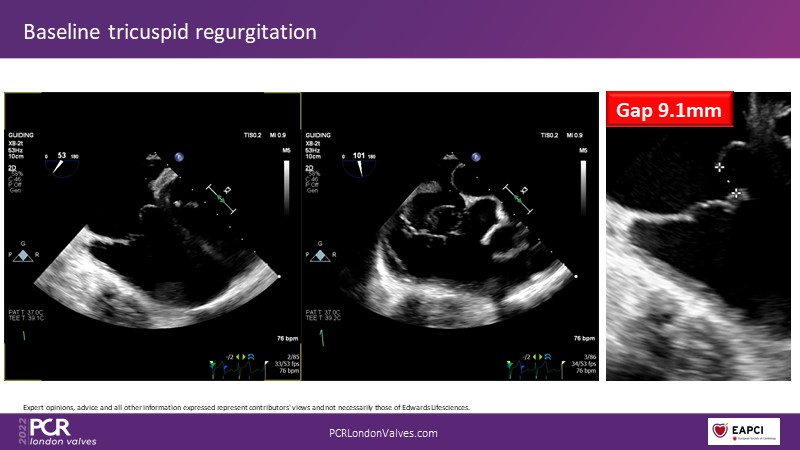Open the PCRLondonValves.com link
The height and width of the screenshot is (450, 800).
[384, 433]
